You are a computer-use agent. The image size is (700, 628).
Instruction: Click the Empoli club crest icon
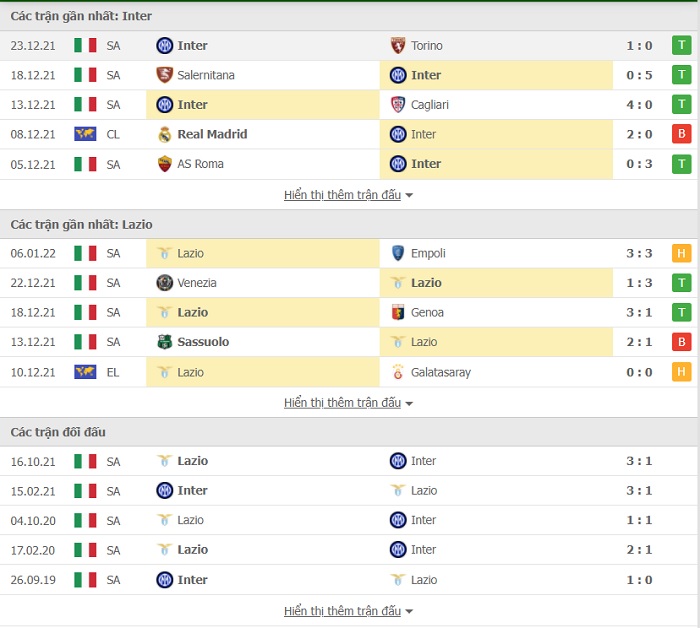click(x=398, y=253)
